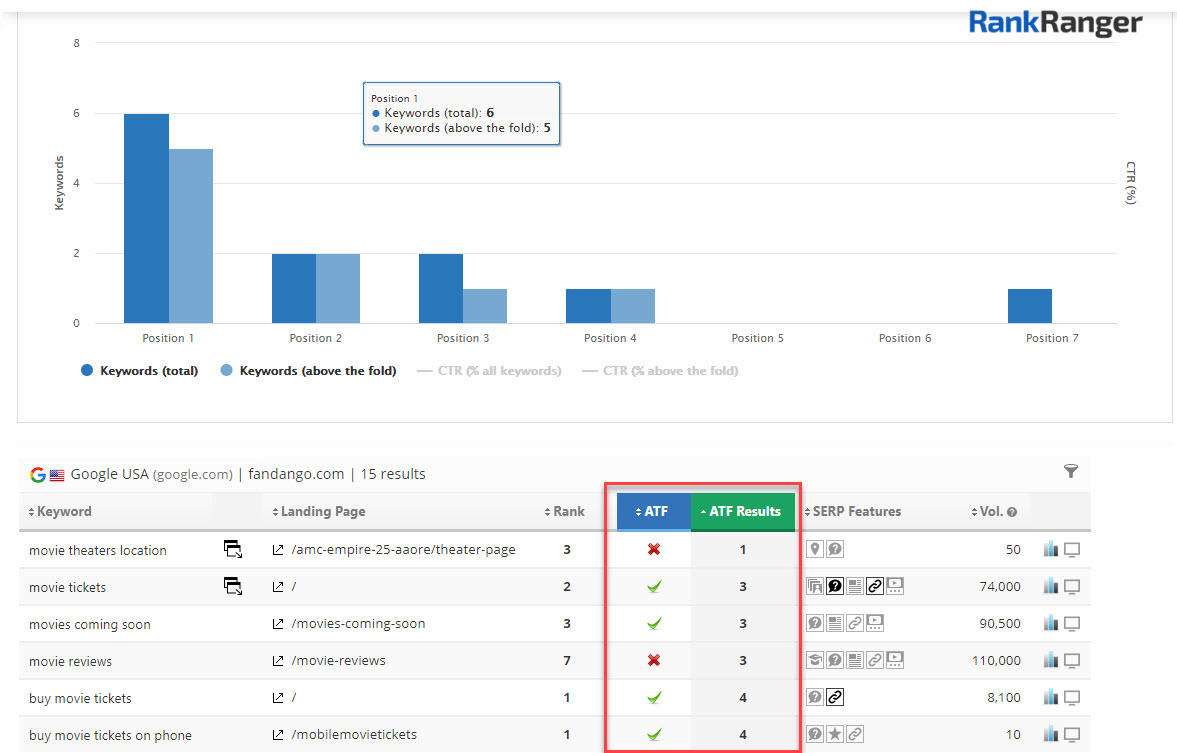The width and height of the screenshot is (1177, 753).
Task: Click Vol. help question mark icon
Action: [x=1012, y=512]
